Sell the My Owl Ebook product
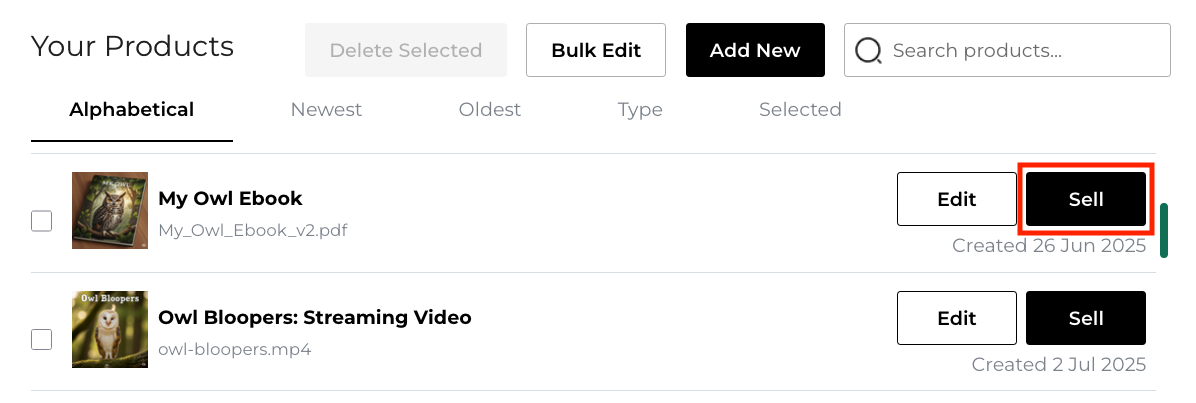 pyautogui.click(x=1086, y=199)
